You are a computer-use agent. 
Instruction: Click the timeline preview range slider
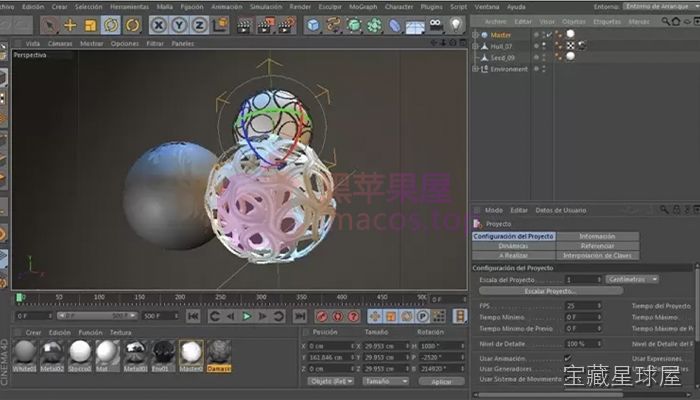click(x=97, y=316)
